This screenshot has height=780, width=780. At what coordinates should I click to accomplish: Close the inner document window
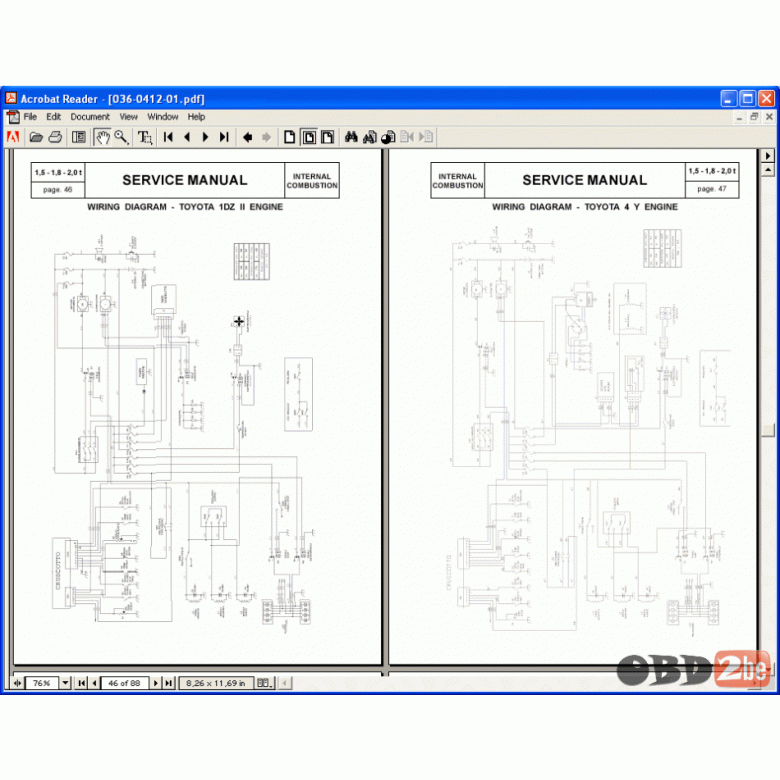[x=769, y=117]
